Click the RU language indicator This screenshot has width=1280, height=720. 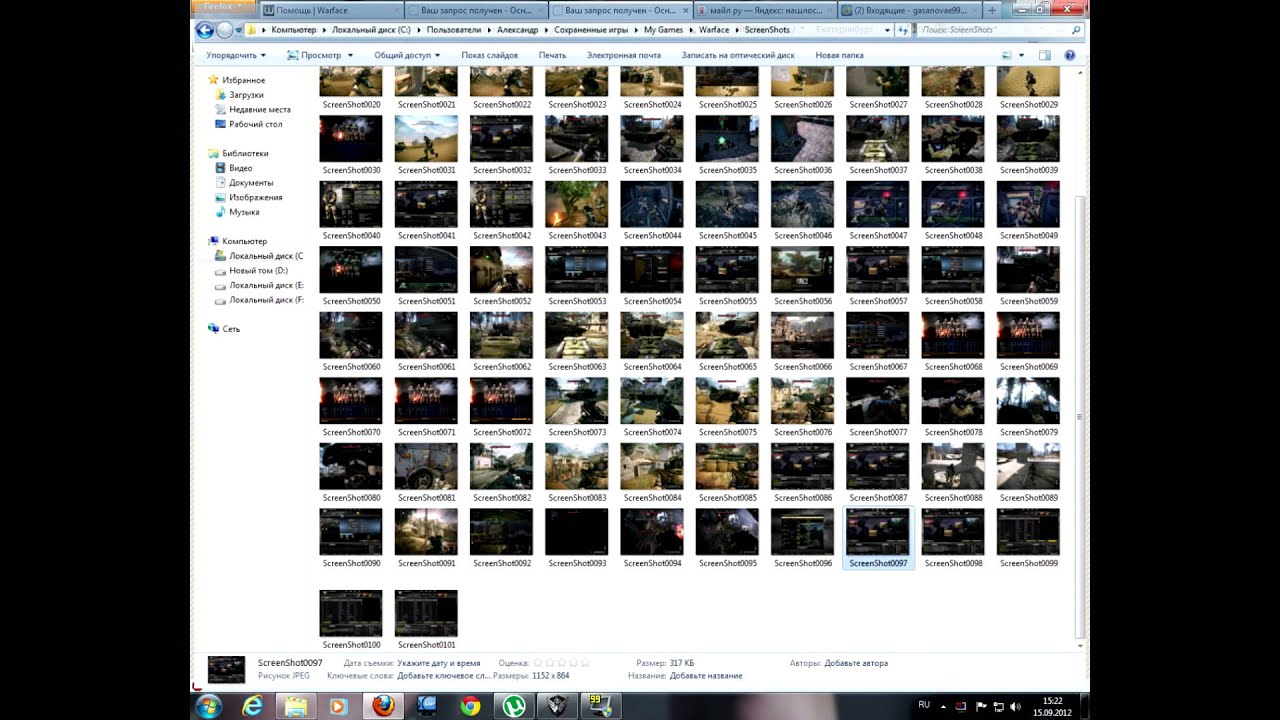(x=924, y=705)
